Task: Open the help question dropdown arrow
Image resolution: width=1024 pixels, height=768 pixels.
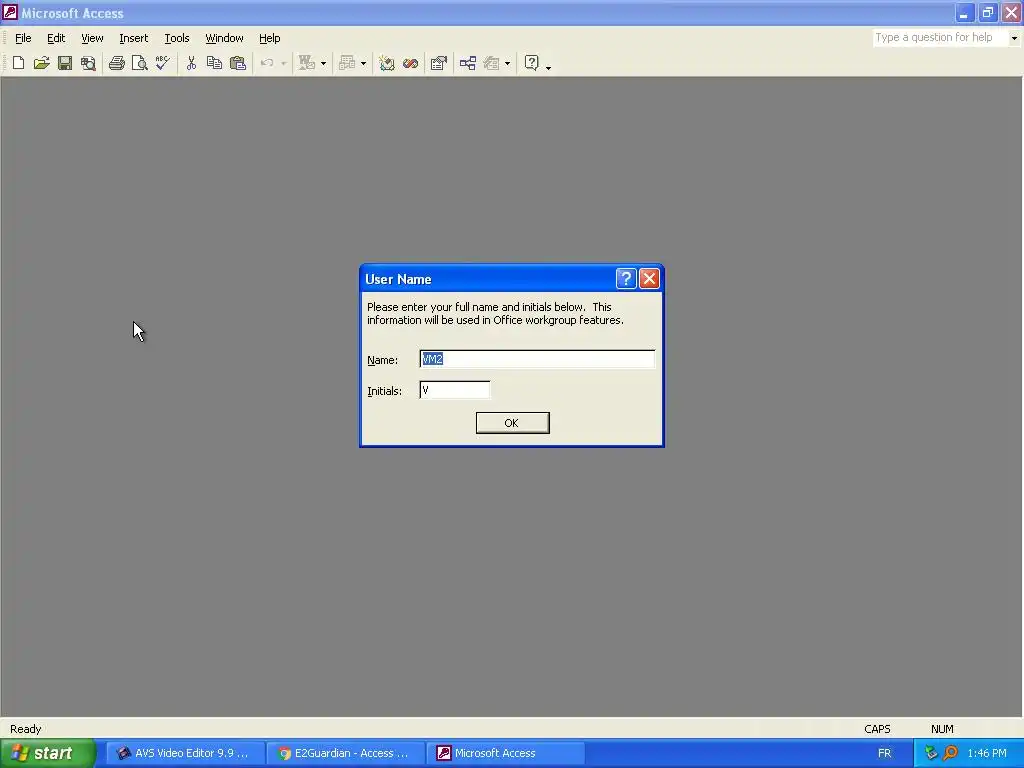Action: [x=1014, y=38]
